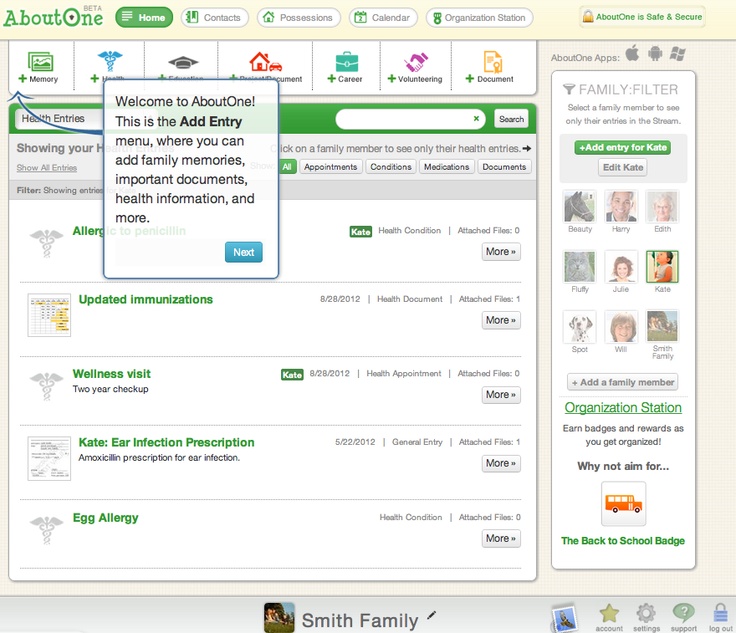Click the caduceus icon beside Wellness visit

[46, 386]
